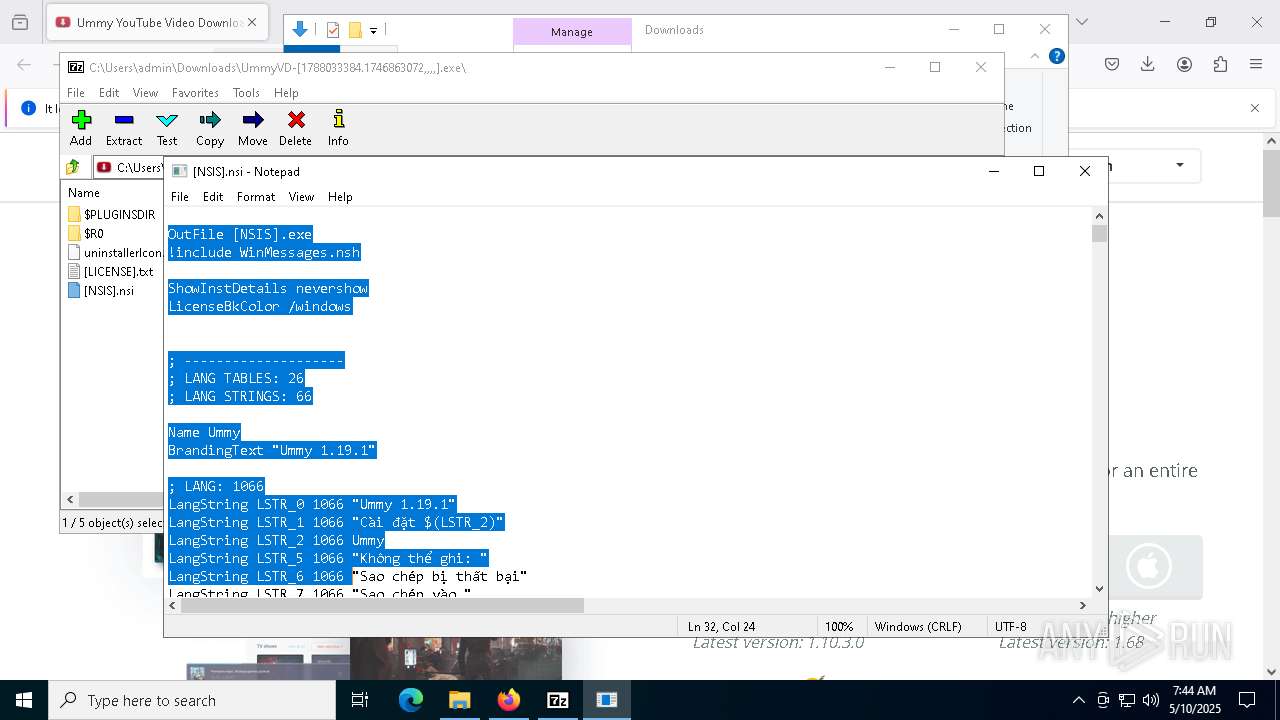Select uninstallerIcon file in 7-Zip list
This screenshot has height=720, width=1280.
click(x=115, y=252)
